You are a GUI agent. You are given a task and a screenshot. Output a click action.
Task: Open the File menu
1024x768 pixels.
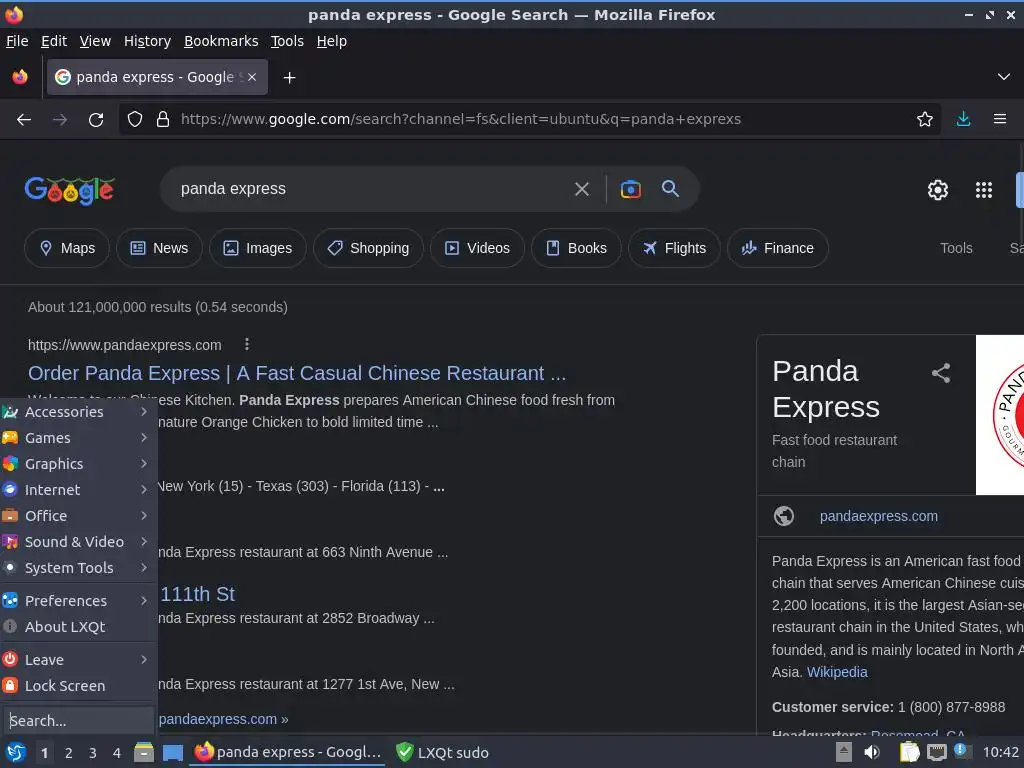point(17,41)
